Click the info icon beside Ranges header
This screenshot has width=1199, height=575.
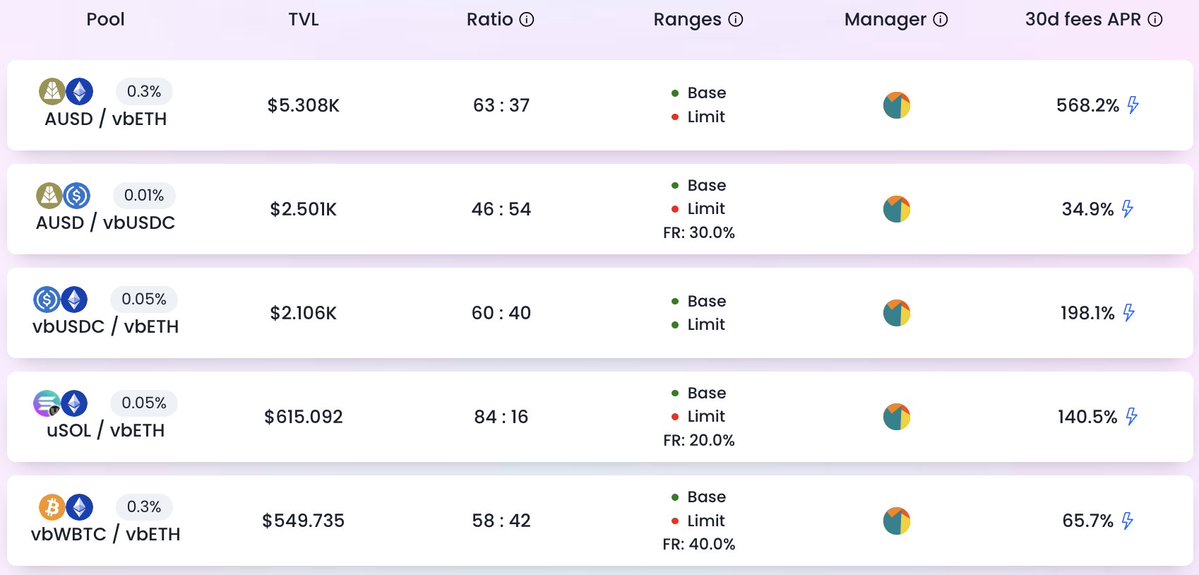tap(736, 20)
